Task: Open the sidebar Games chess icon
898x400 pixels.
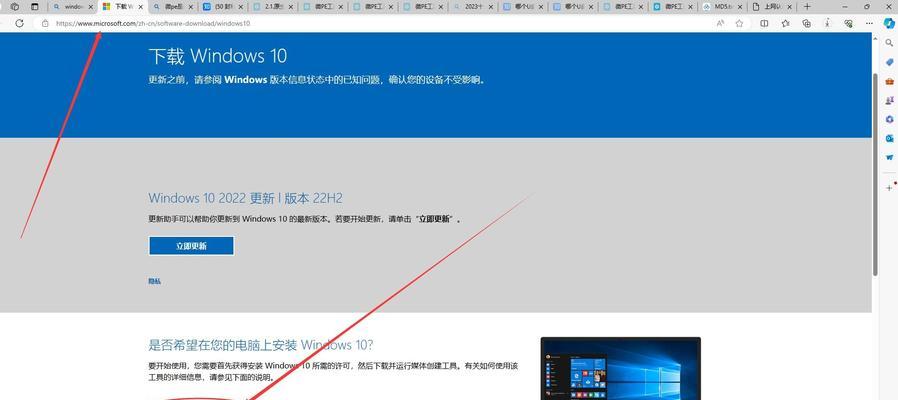Action: tap(889, 100)
